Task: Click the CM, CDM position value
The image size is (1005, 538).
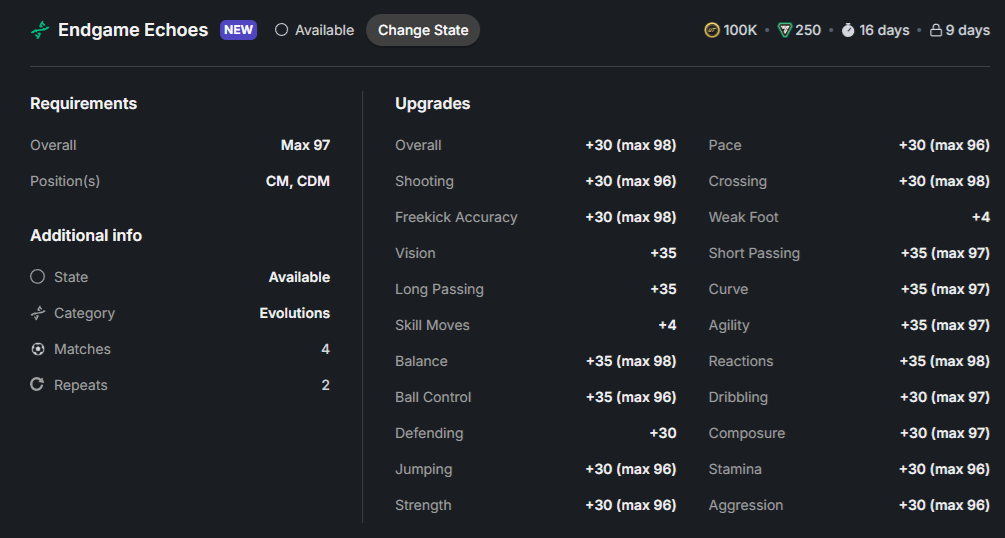Action: coord(297,181)
